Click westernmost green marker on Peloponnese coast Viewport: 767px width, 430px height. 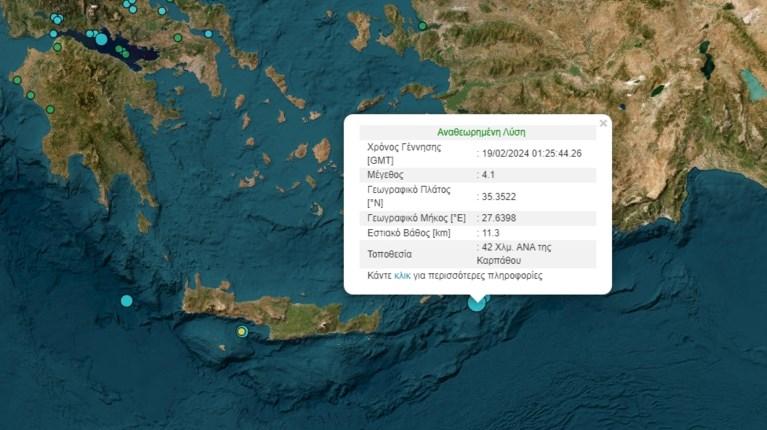[16, 80]
